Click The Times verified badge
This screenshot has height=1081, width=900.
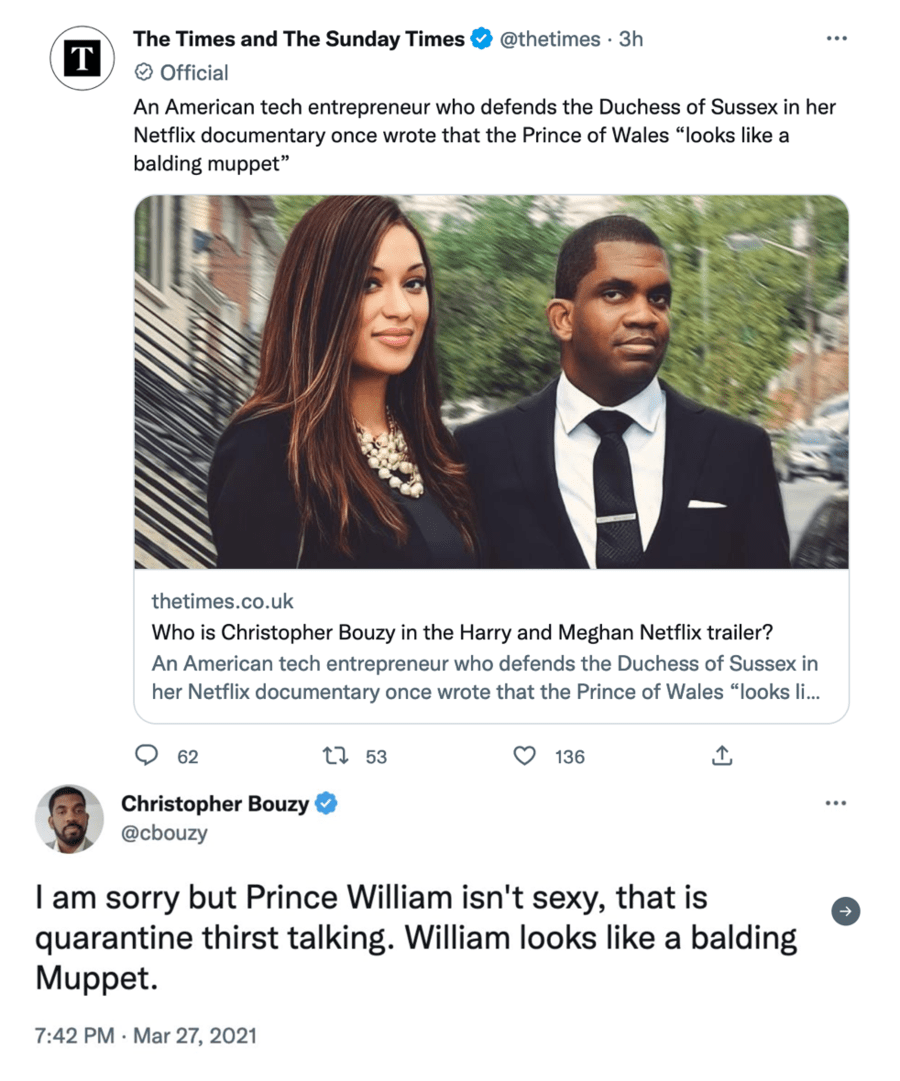click(482, 39)
